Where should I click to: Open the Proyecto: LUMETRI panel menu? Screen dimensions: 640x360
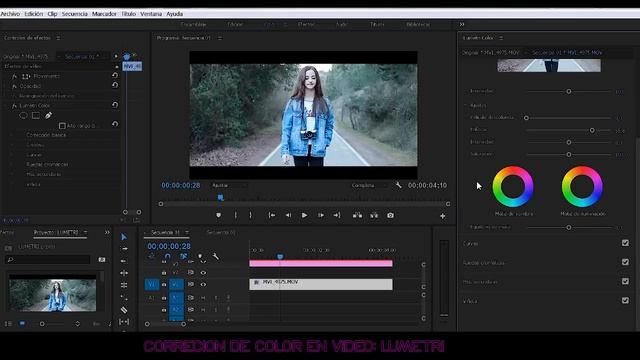(85, 232)
